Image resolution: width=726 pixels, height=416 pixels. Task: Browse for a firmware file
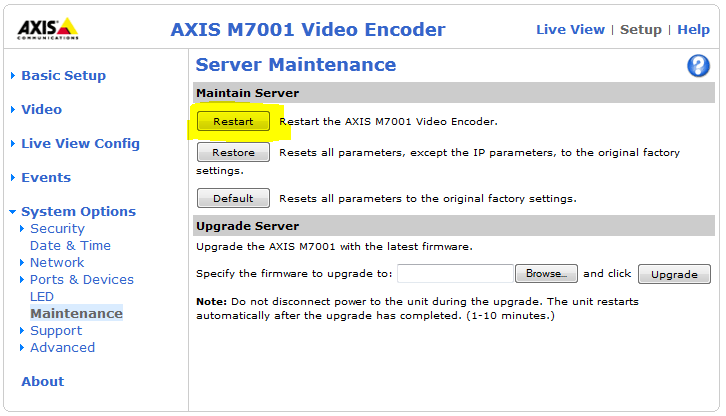(546, 273)
